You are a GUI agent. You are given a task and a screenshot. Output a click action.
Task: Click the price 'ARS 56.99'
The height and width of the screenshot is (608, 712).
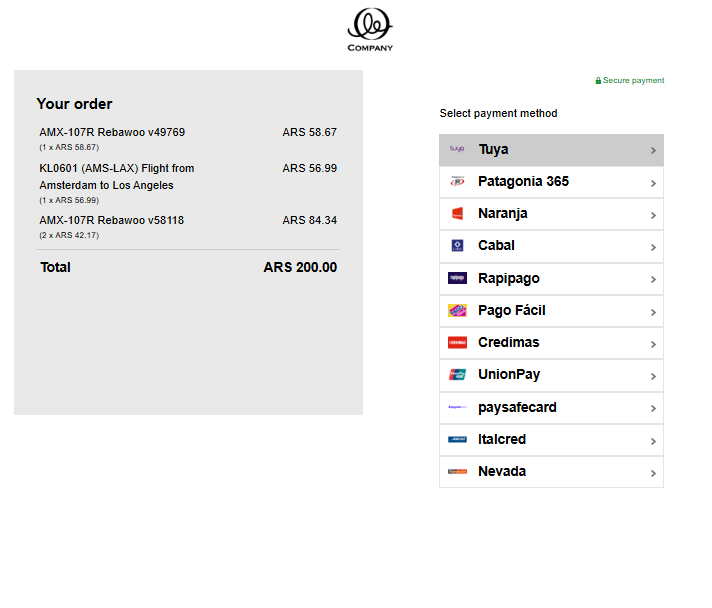coord(310,168)
